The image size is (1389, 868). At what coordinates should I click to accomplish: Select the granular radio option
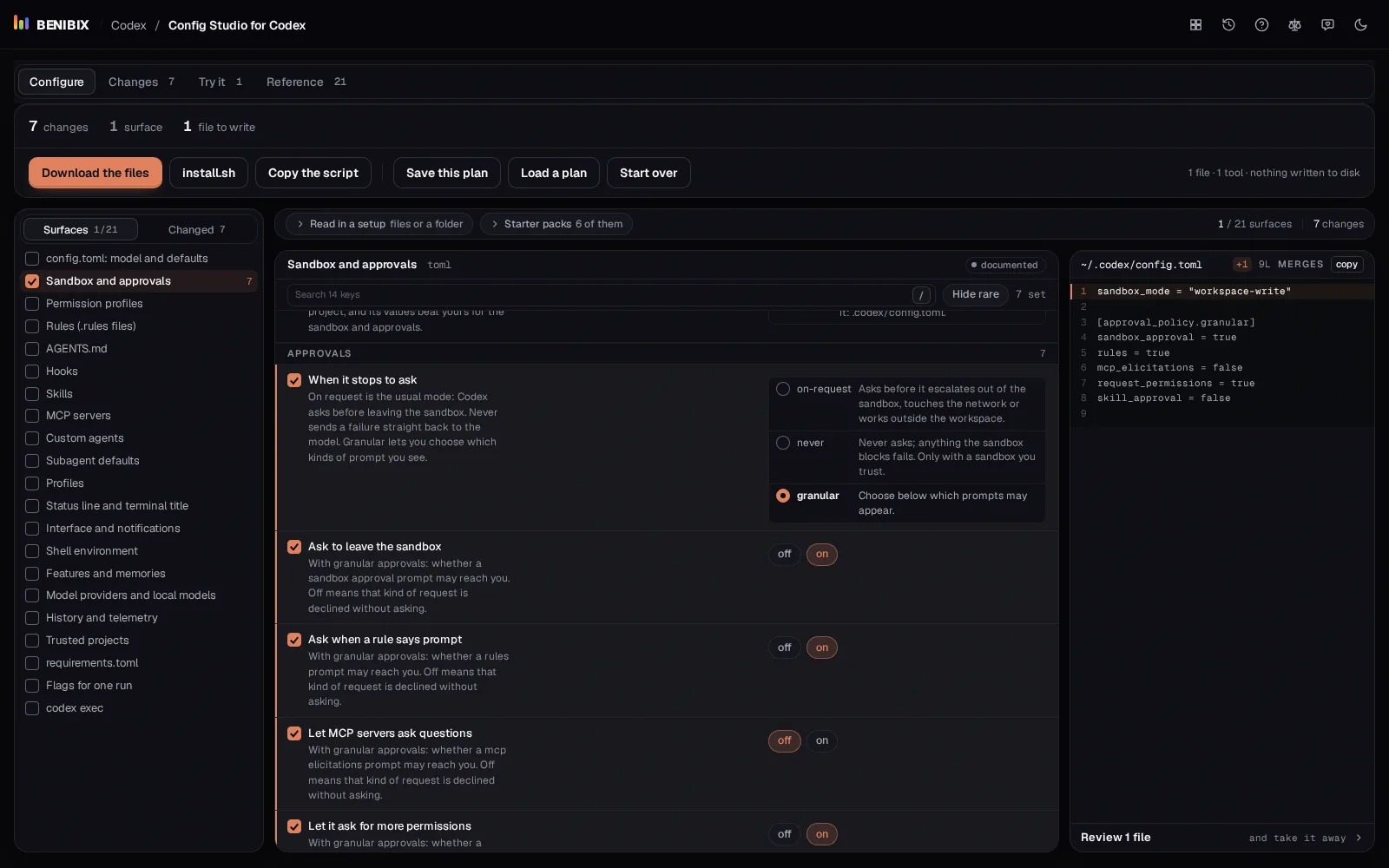tap(783, 496)
